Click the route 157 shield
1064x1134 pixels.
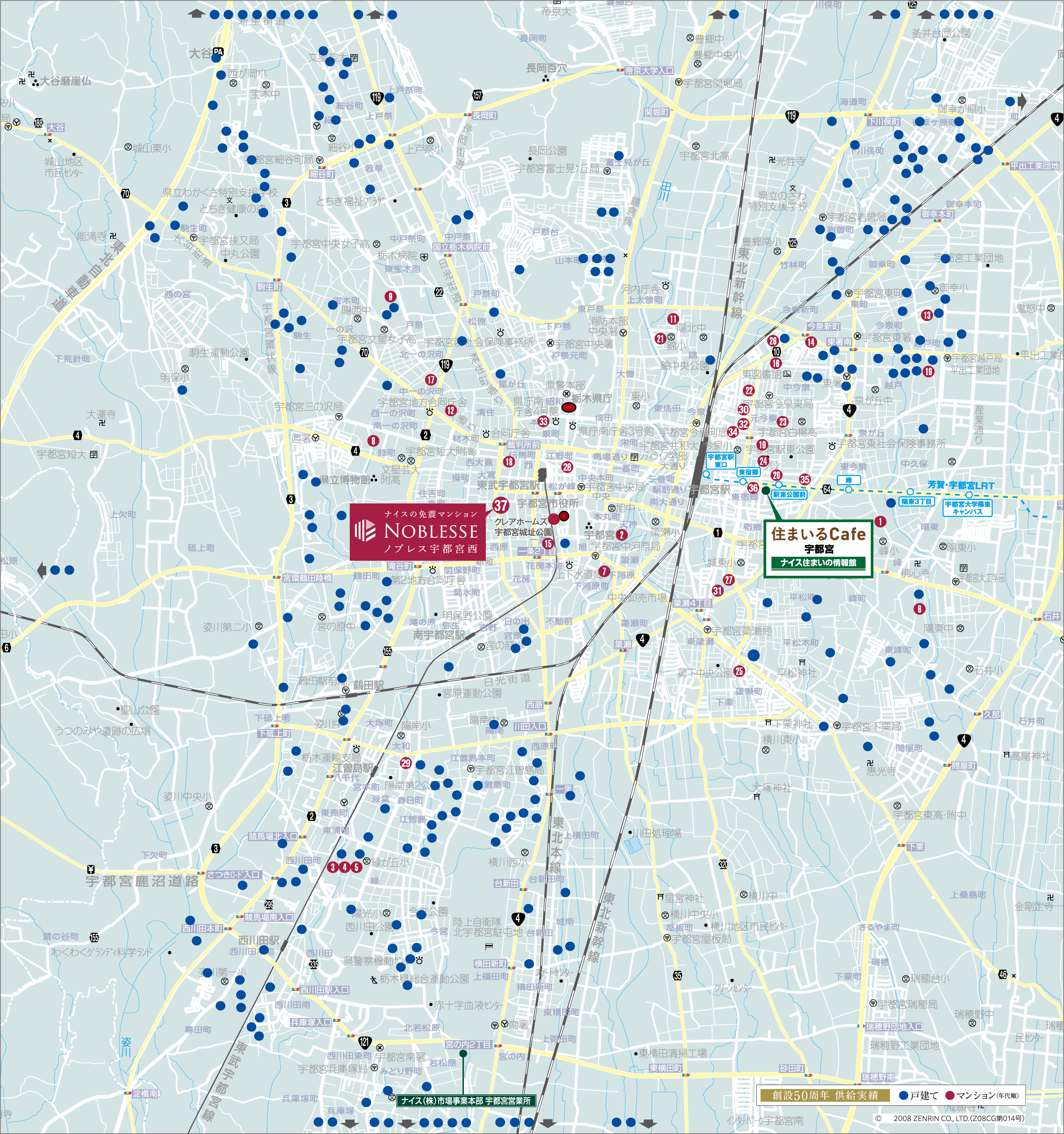click(x=477, y=95)
